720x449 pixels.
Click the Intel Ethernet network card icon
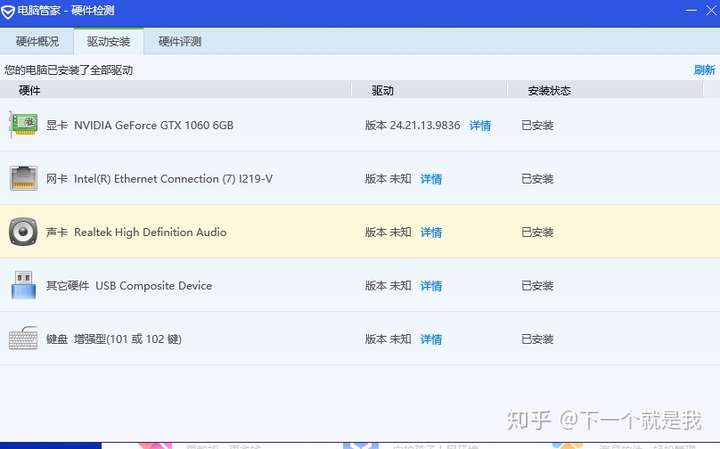23,178
